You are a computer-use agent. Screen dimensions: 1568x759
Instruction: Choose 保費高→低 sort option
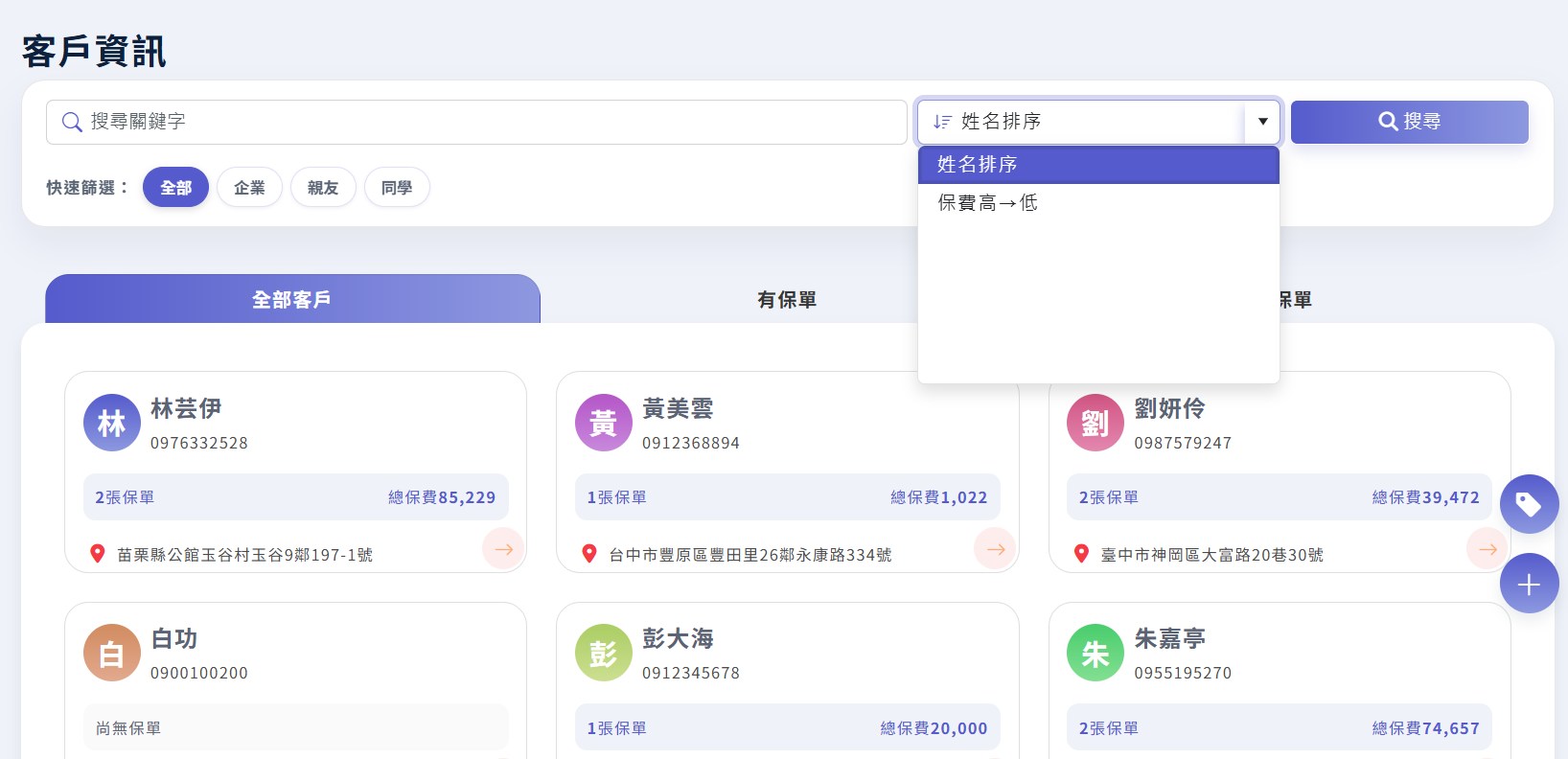(x=1098, y=202)
